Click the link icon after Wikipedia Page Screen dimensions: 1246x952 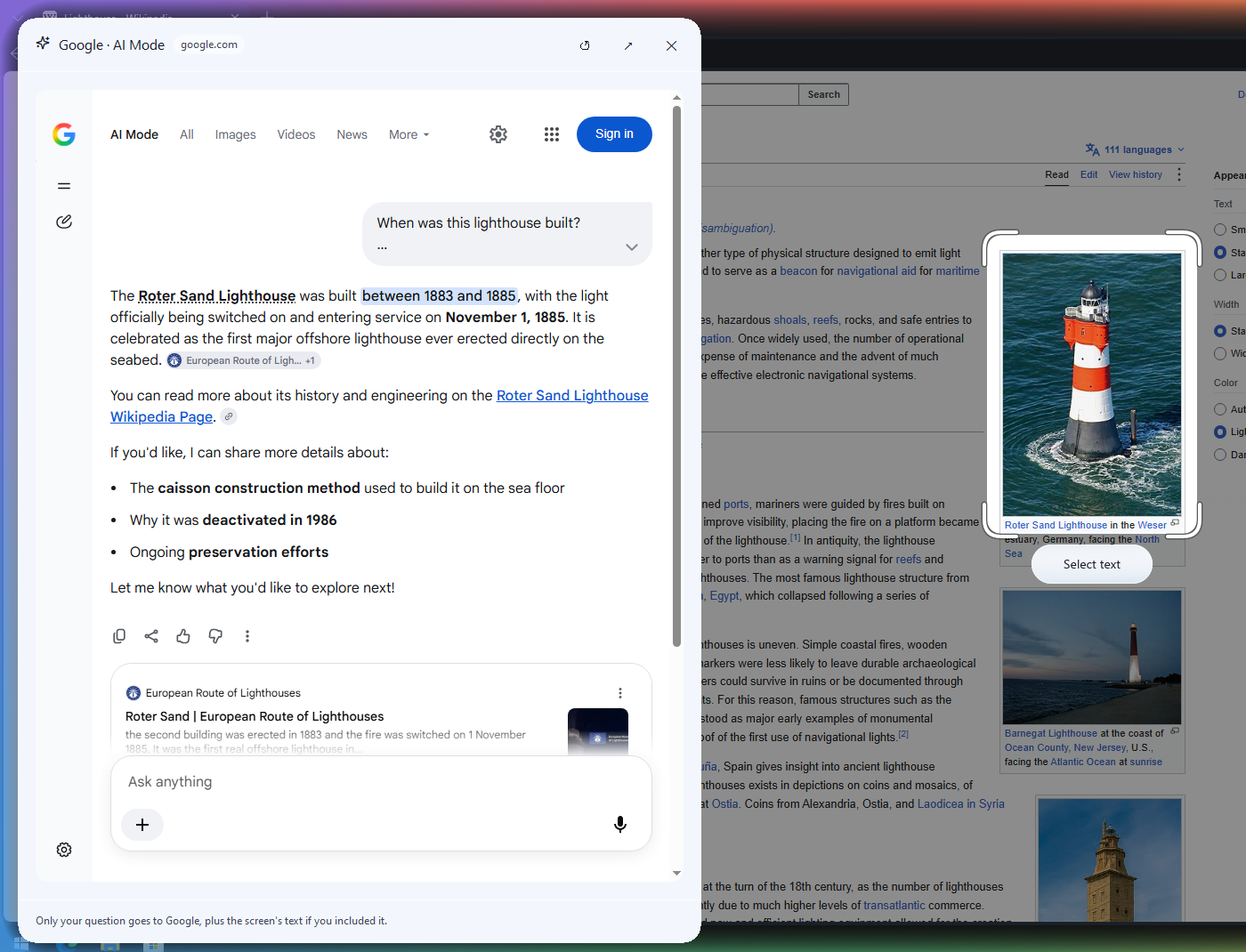tap(229, 416)
